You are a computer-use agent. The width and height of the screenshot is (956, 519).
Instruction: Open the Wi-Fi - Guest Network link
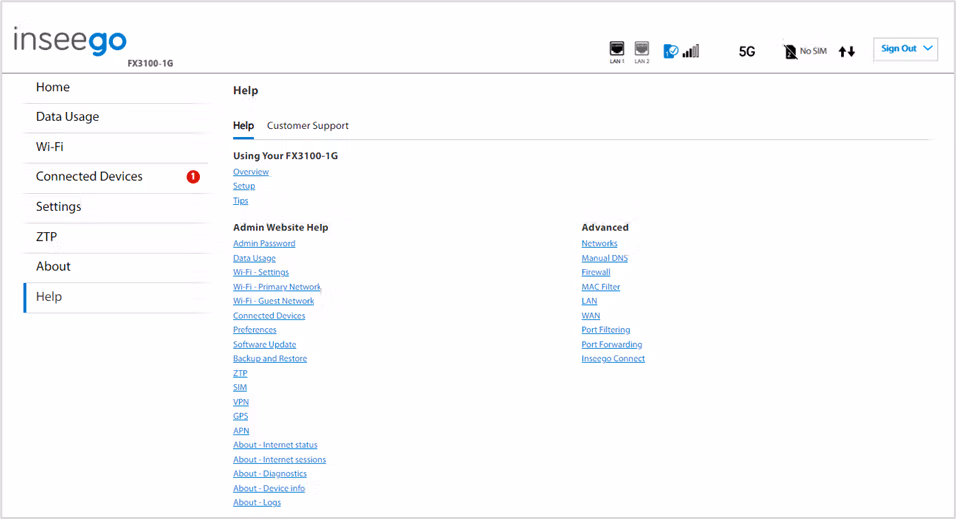click(273, 301)
